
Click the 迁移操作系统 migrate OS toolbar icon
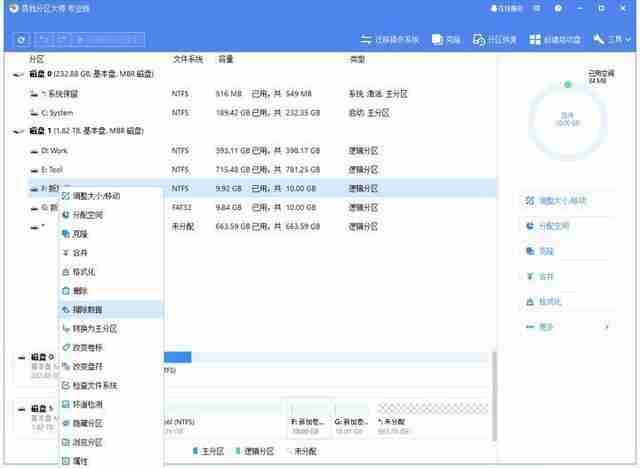(389, 40)
